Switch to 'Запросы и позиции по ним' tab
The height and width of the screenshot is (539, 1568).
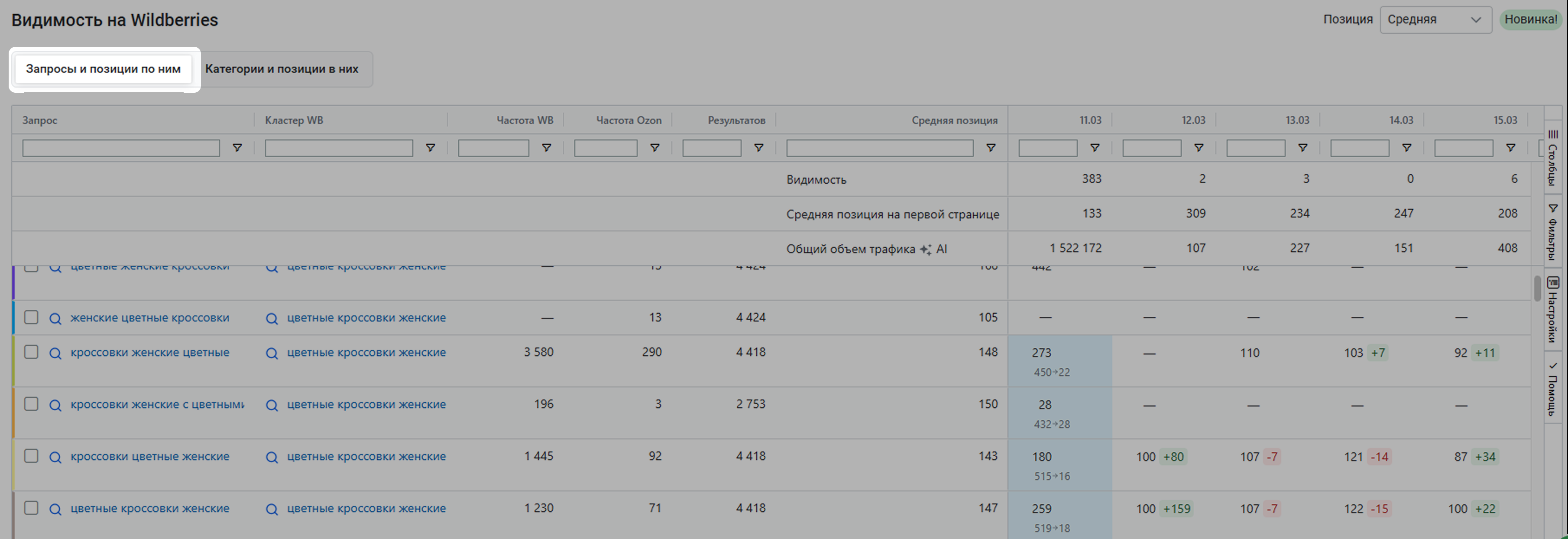coord(103,69)
